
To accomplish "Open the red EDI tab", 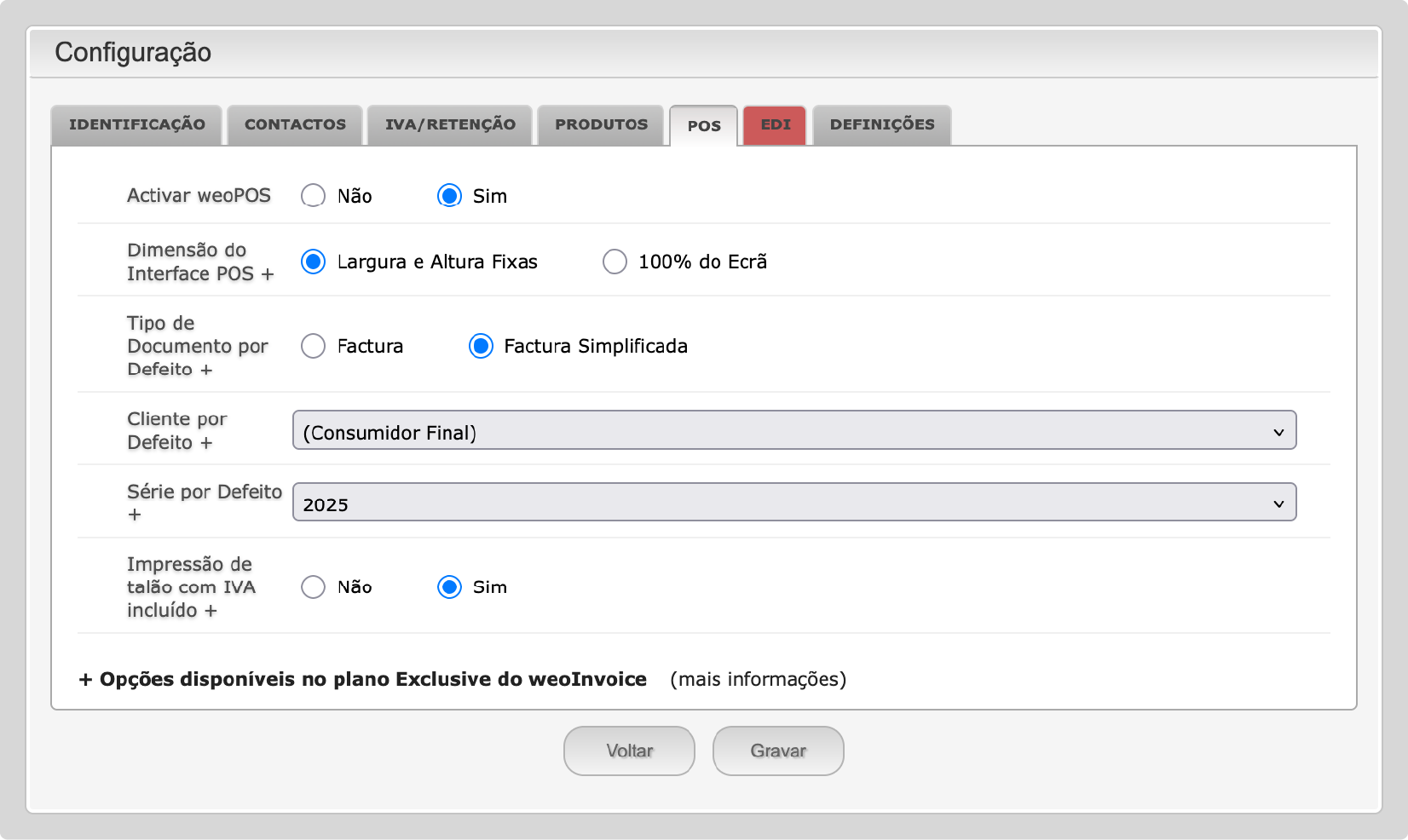I will 775,124.
